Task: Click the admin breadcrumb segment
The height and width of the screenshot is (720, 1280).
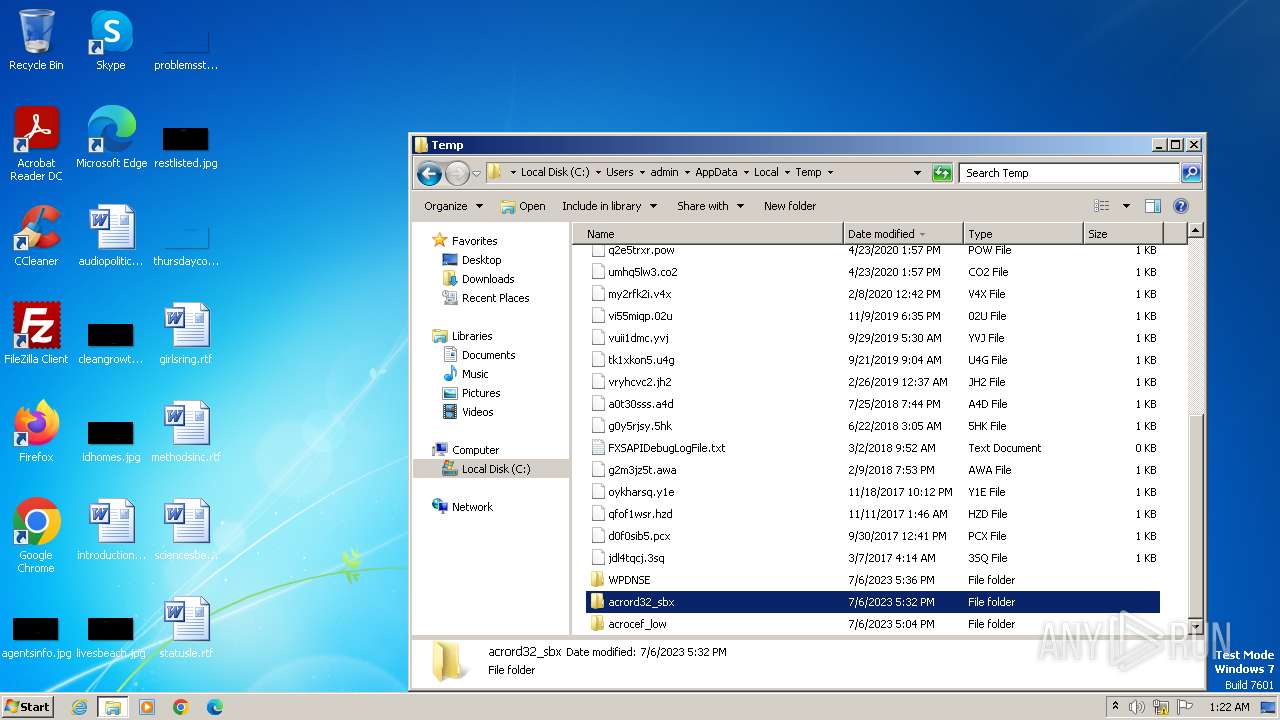Action: tap(664, 173)
